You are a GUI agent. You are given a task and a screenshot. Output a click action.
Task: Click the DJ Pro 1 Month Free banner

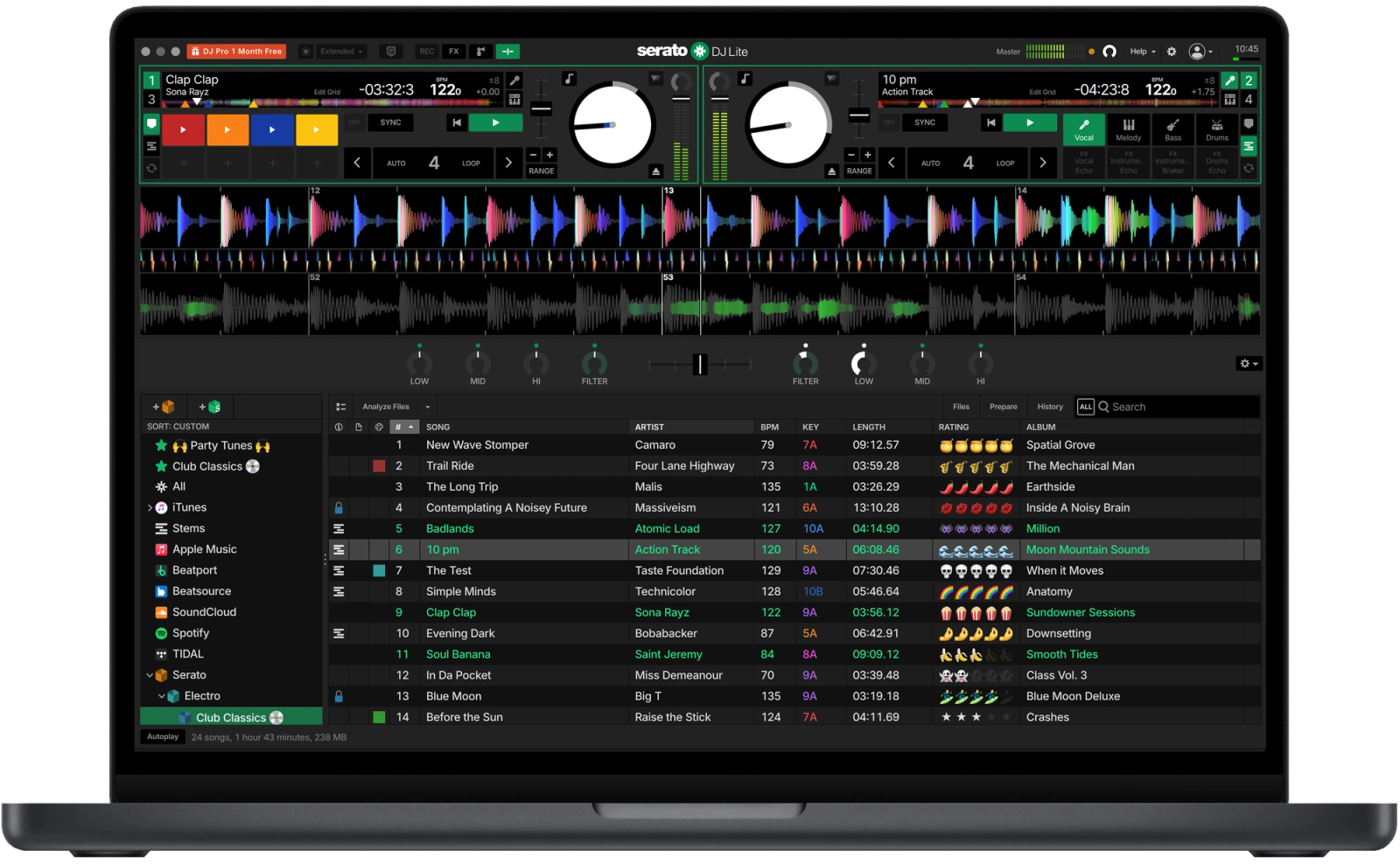coord(236,51)
